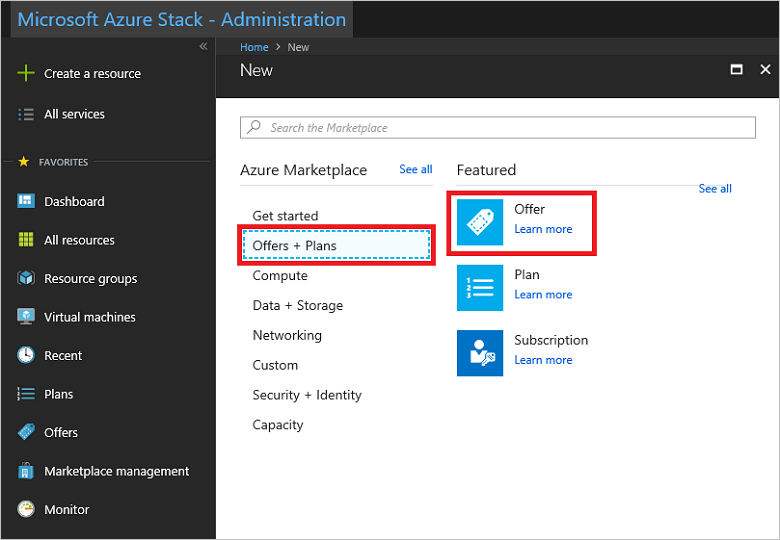
Task: Click the Search the Marketplace field
Action: tap(498, 128)
